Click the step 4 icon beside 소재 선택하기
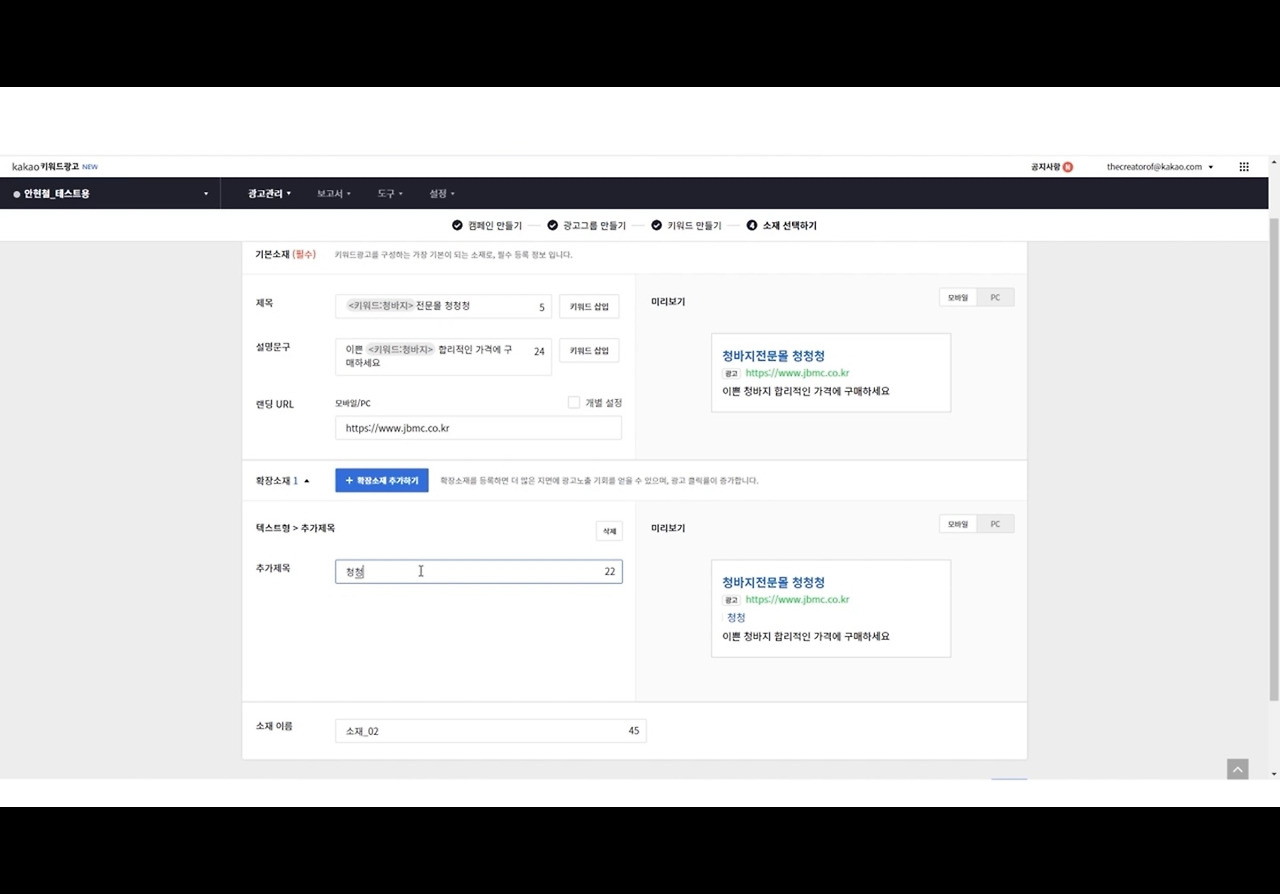 (752, 226)
